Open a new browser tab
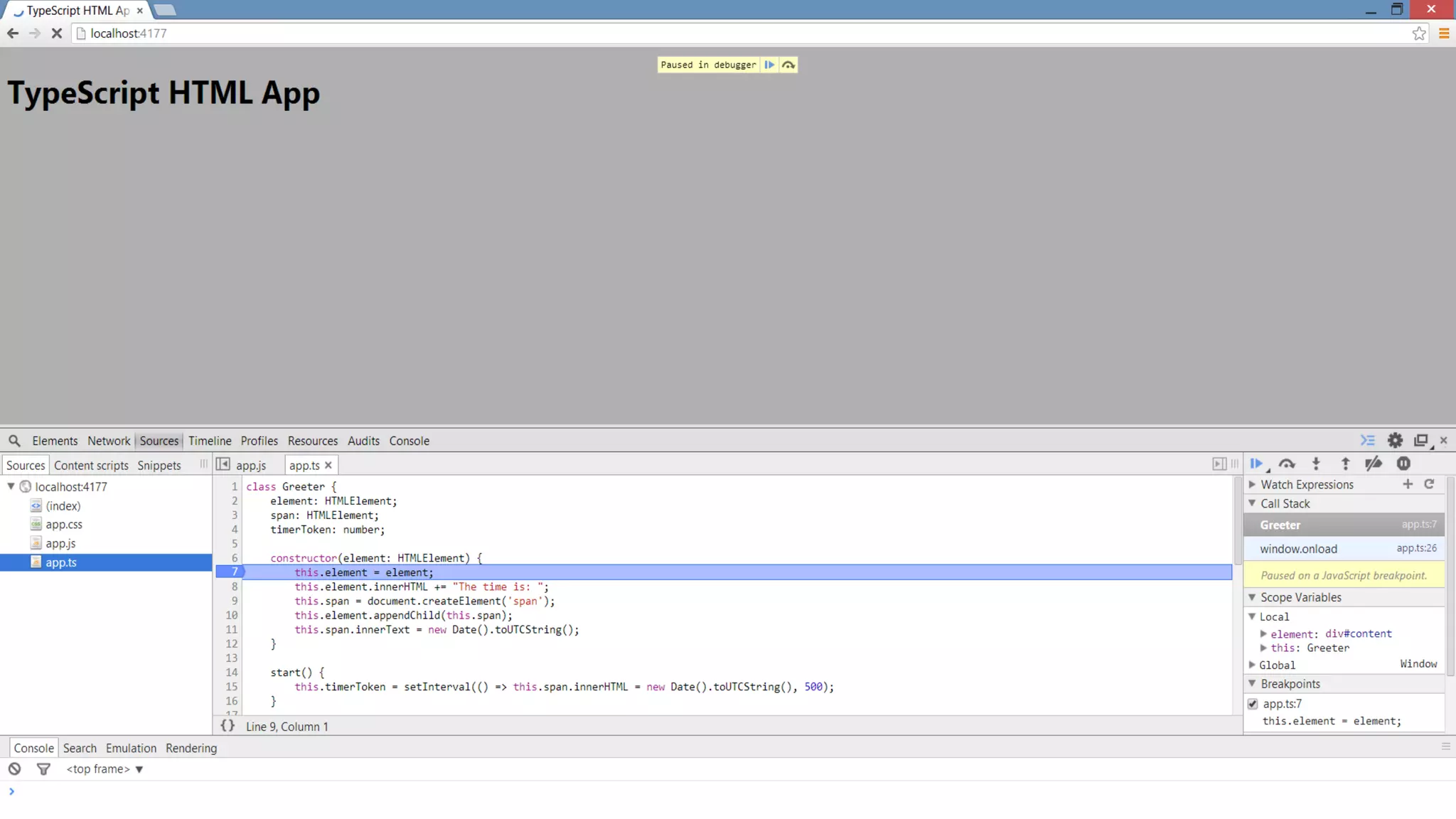Image resolution: width=1456 pixels, height=819 pixels. (x=164, y=10)
